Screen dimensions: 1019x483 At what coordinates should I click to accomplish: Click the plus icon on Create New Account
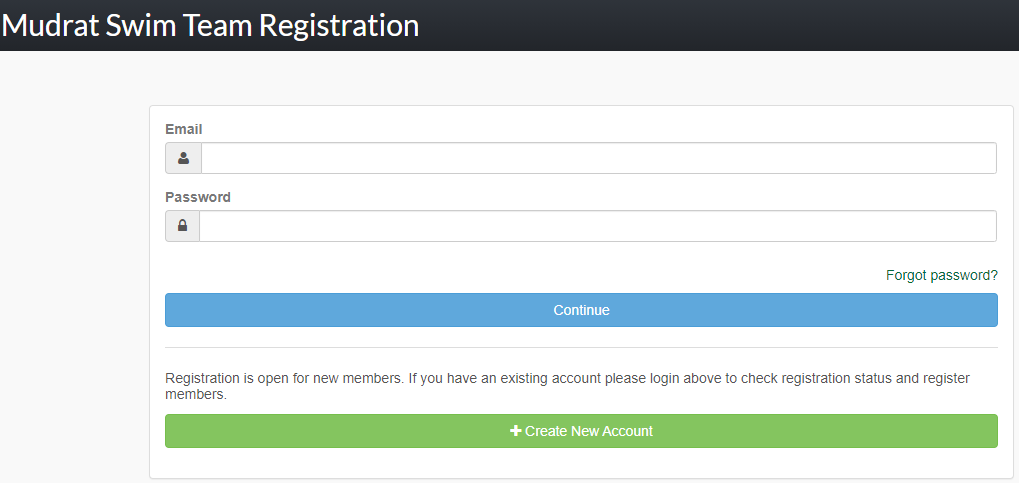tap(516, 431)
